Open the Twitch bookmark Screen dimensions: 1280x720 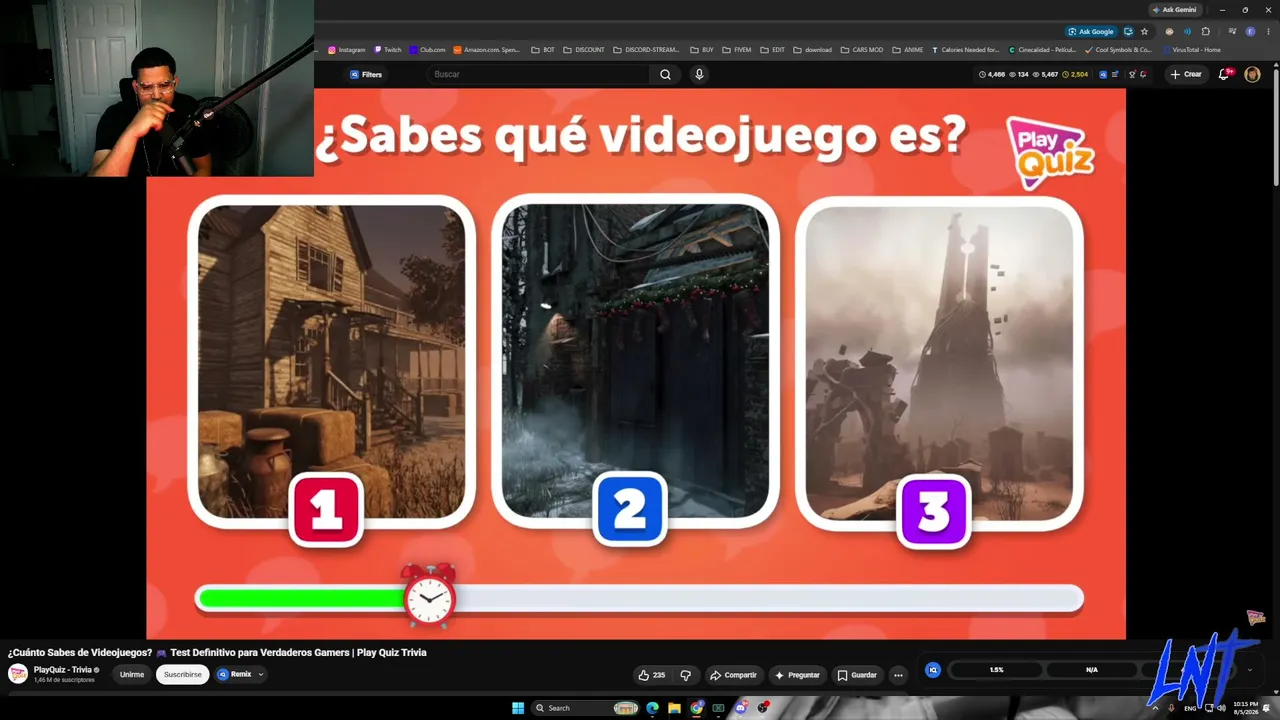click(388, 50)
